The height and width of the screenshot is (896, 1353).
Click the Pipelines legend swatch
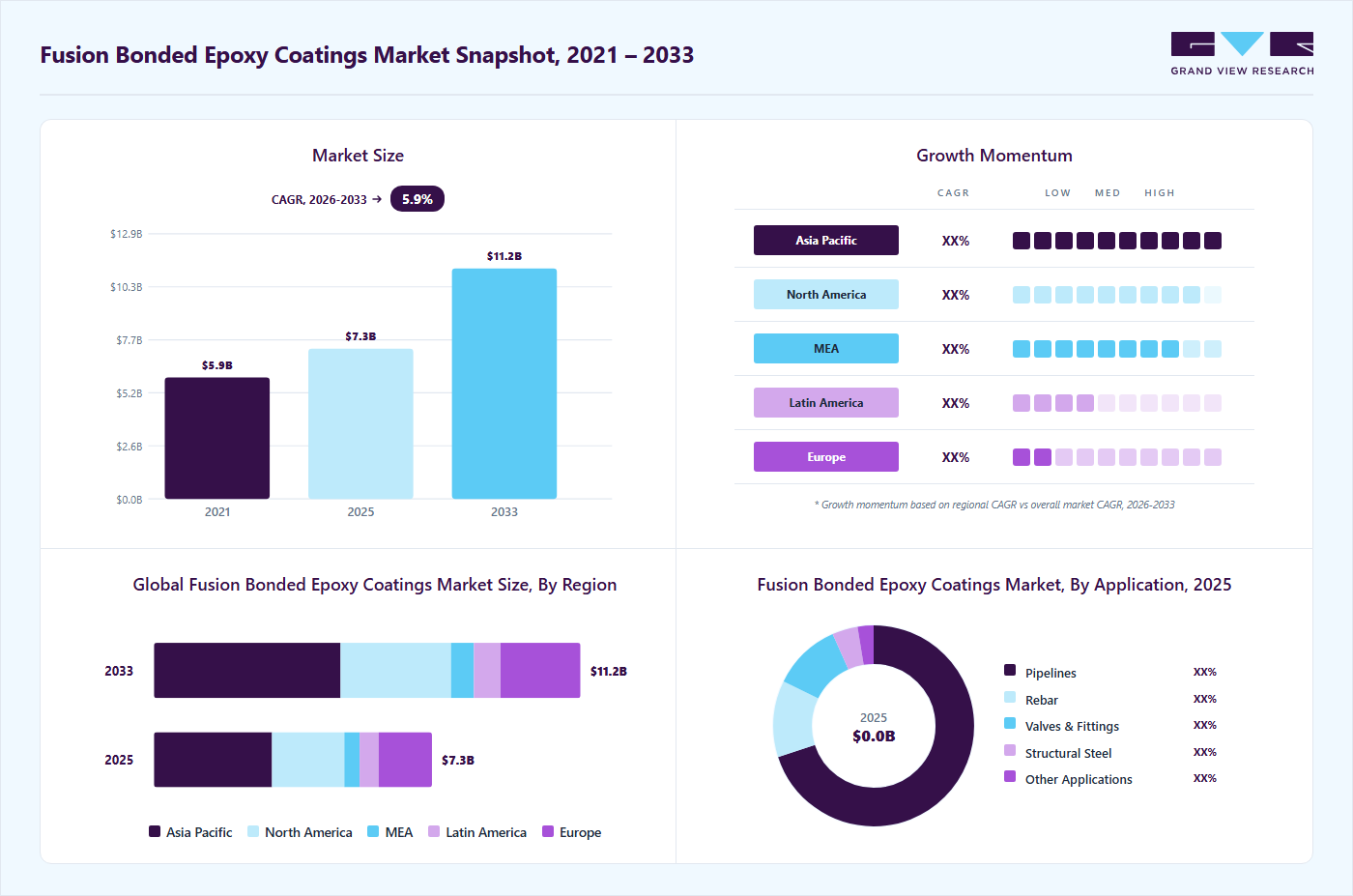pos(1010,670)
